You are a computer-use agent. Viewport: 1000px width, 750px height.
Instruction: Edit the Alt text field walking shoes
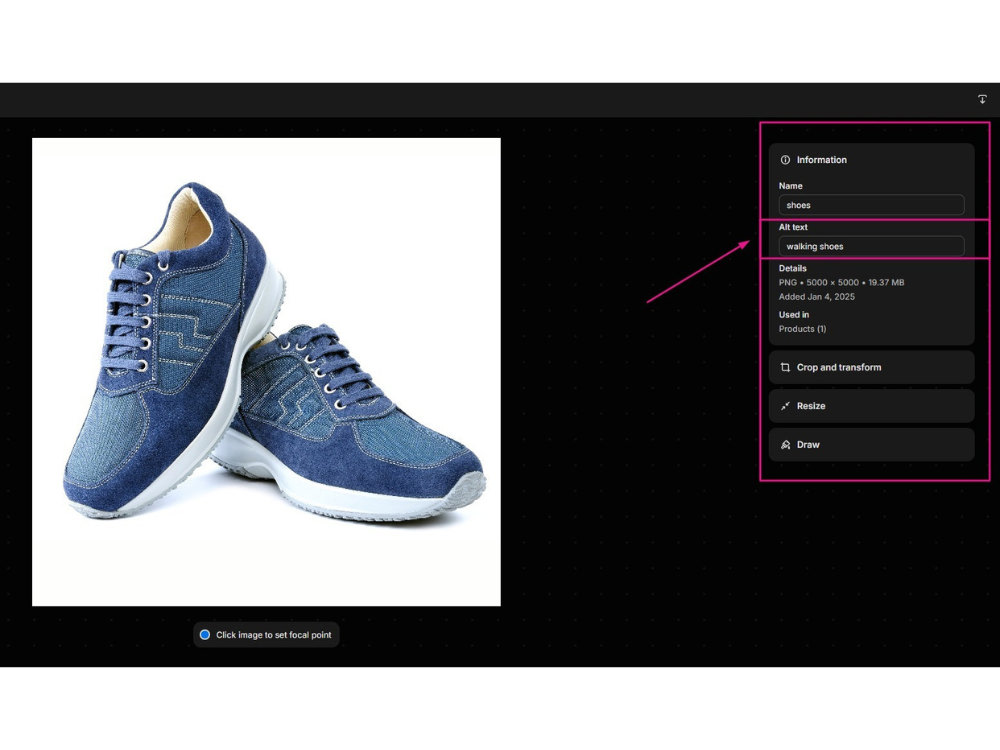click(x=871, y=246)
